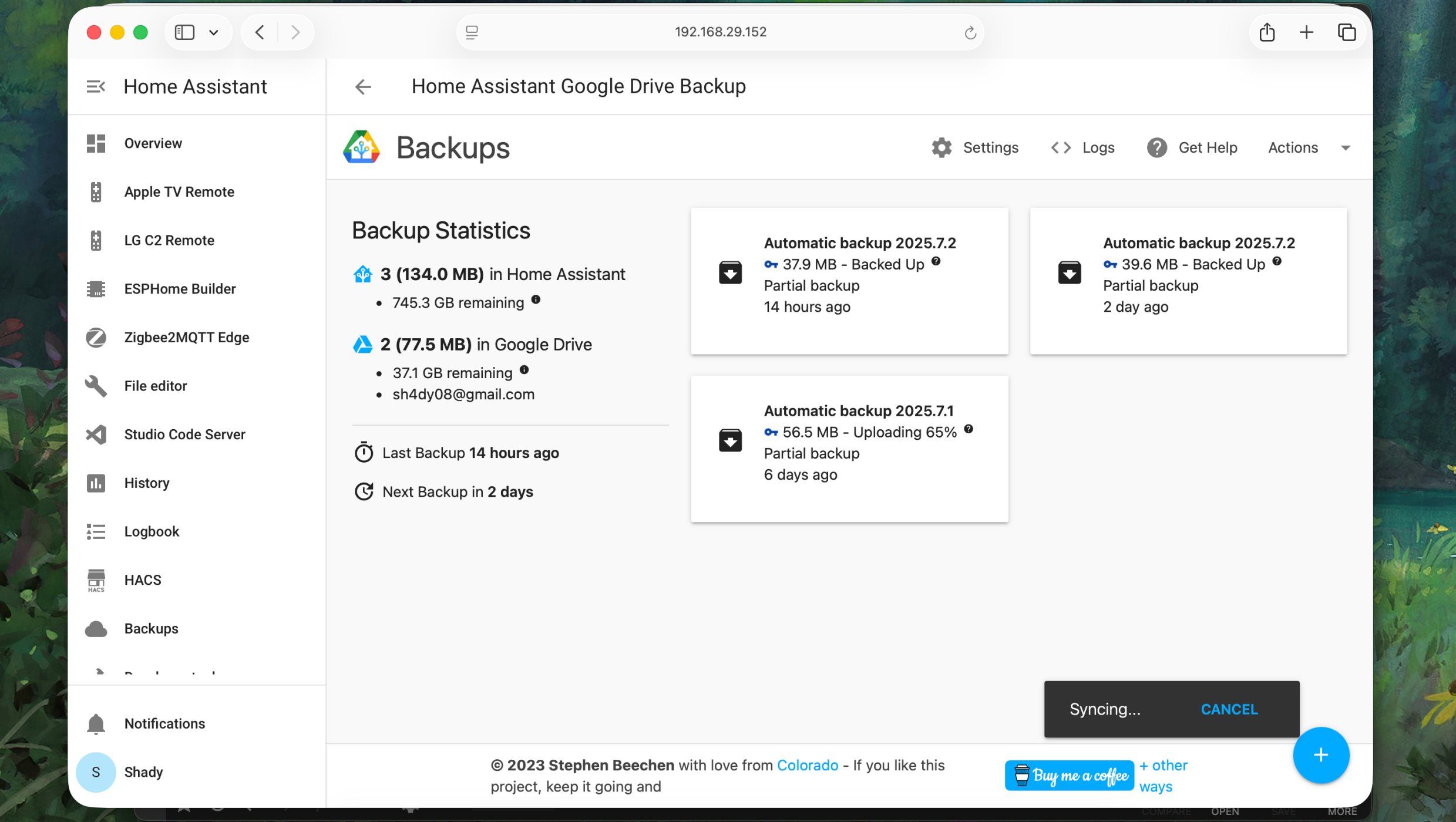Screen dimensions: 1456x822
Task: Open the '+ other ways' link
Action: (1163, 776)
